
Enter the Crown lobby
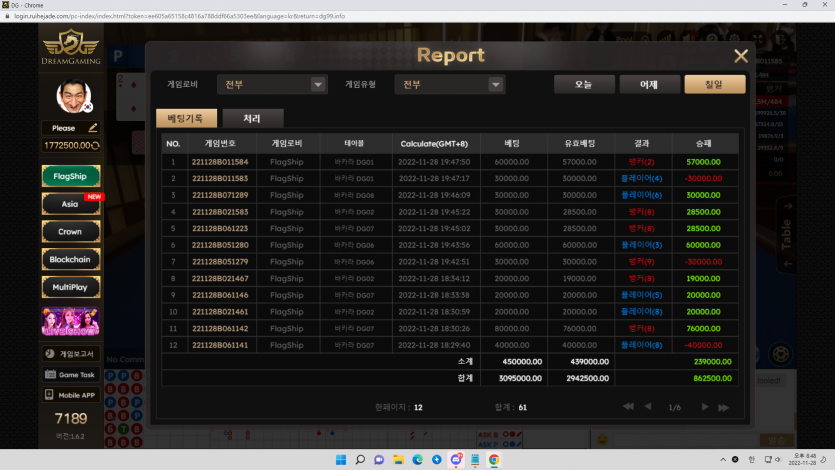[x=71, y=232]
